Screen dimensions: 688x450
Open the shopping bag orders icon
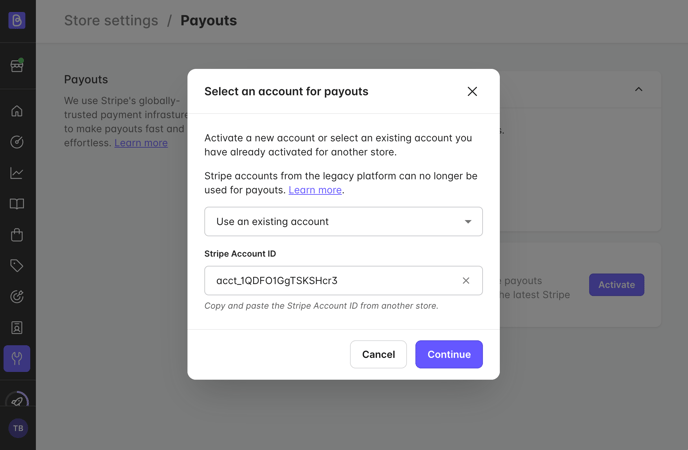pyautogui.click(x=17, y=235)
